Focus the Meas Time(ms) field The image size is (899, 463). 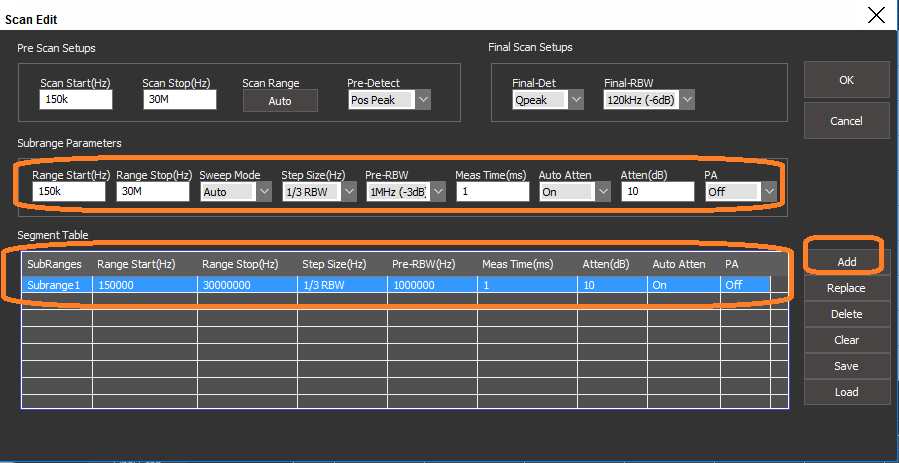coord(492,191)
